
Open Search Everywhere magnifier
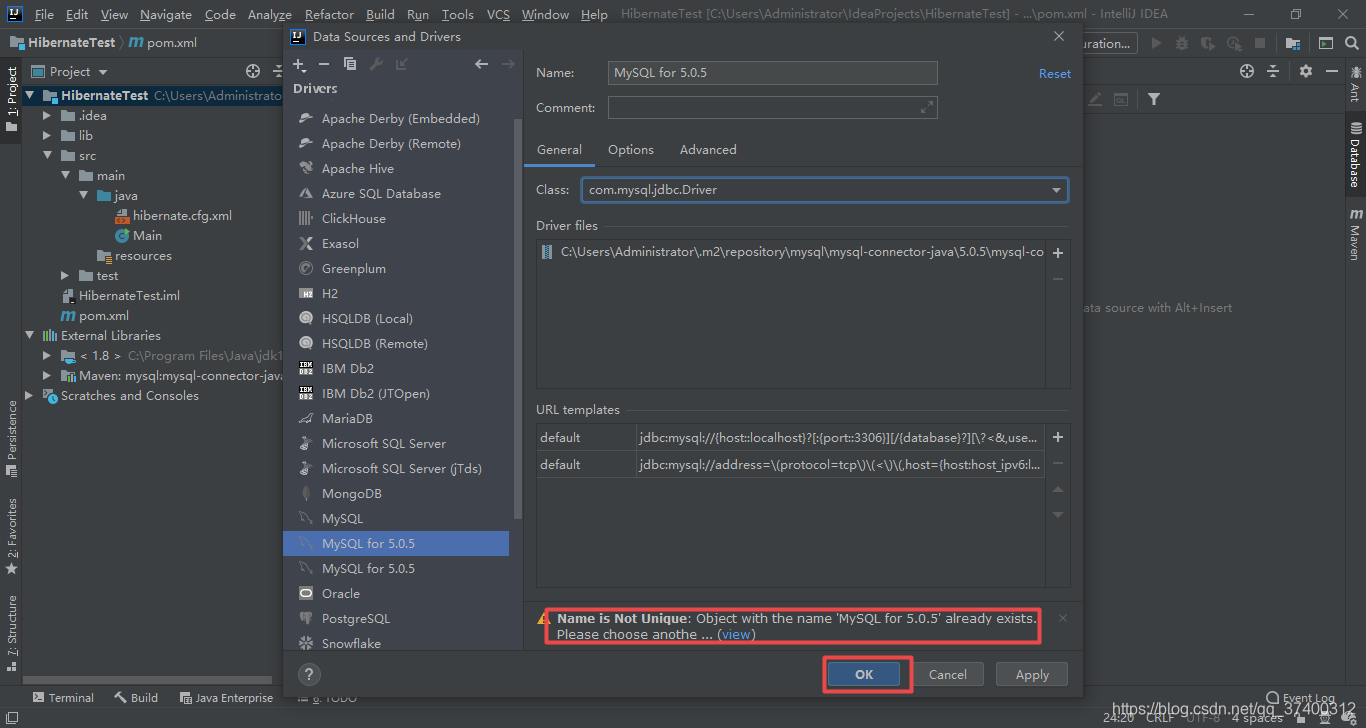[1351, 43]
